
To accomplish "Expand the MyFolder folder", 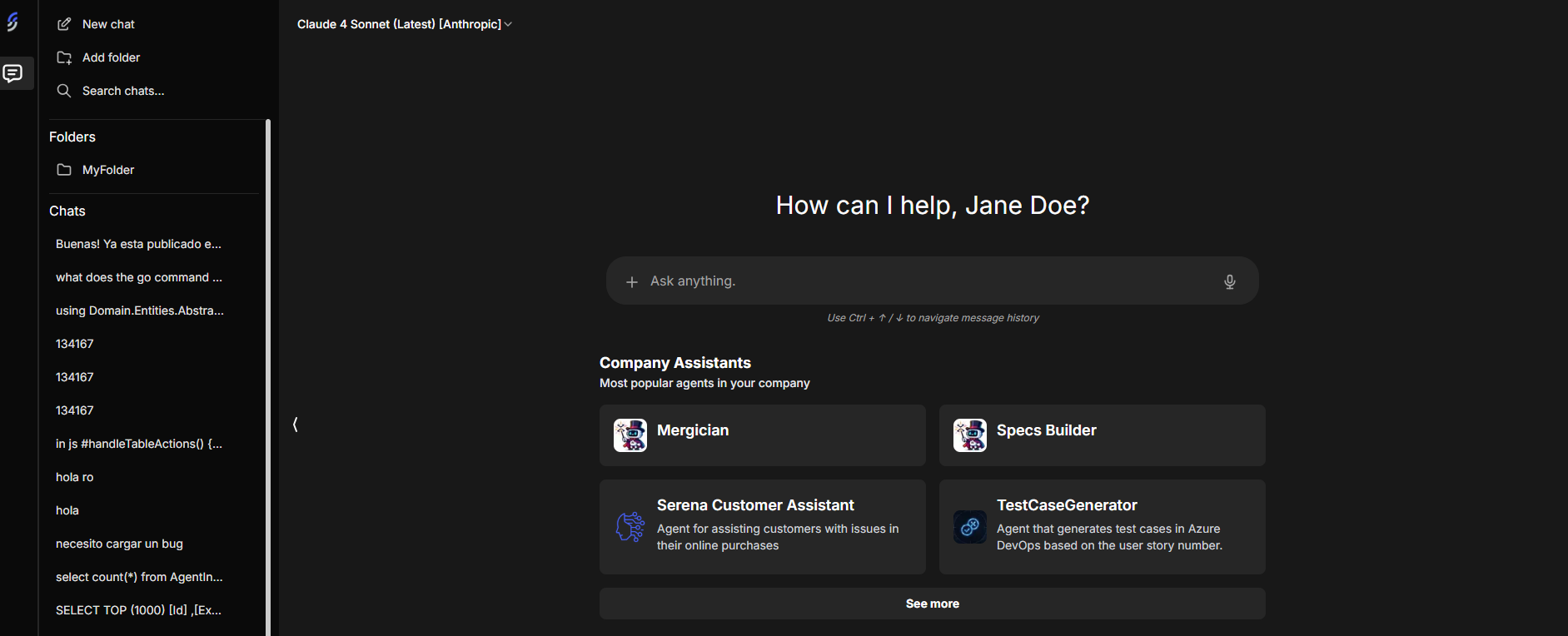I will coord(108,170).
